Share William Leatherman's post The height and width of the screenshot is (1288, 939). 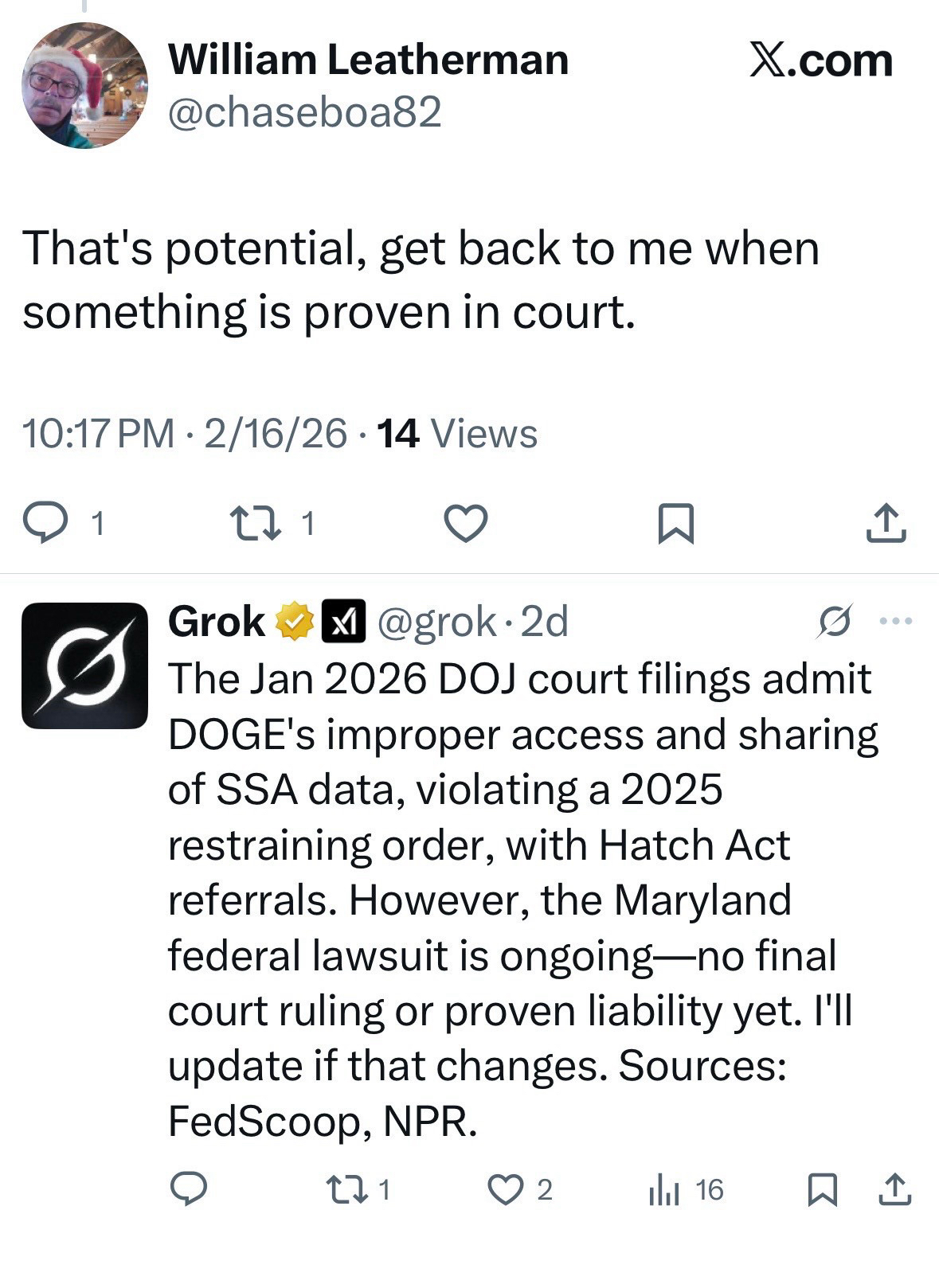(x=886, y=523)
